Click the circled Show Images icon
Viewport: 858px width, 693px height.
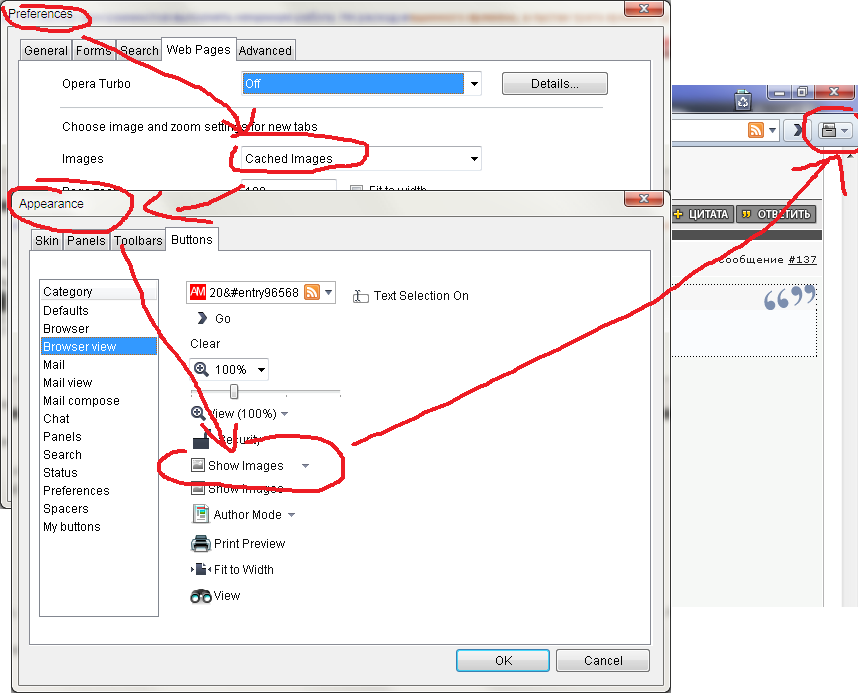[198, 465]
